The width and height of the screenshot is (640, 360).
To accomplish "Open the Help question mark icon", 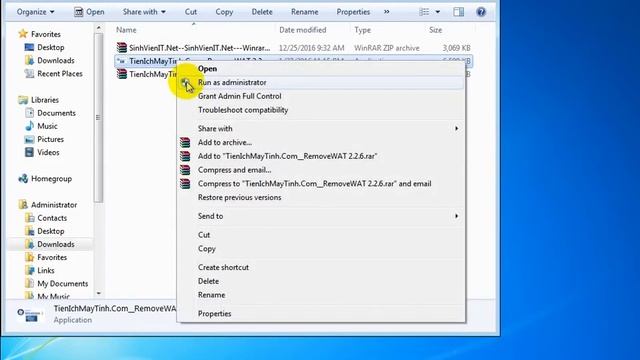I will tap(481, 12).
